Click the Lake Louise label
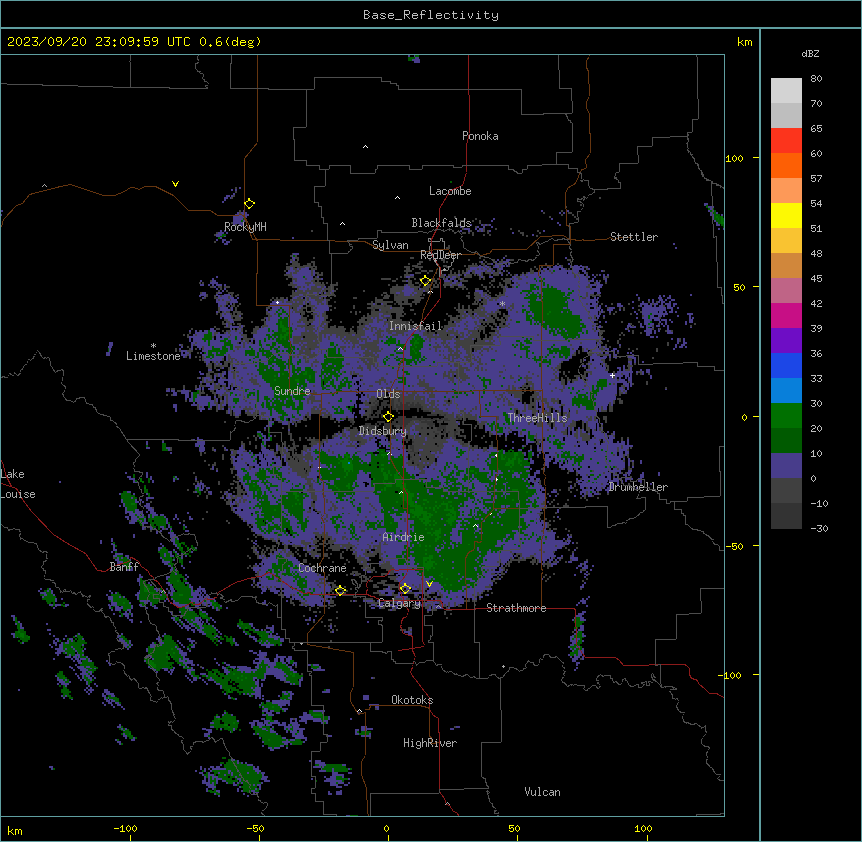The height and width of the screenshot is (842, 862). pos(18,484)
